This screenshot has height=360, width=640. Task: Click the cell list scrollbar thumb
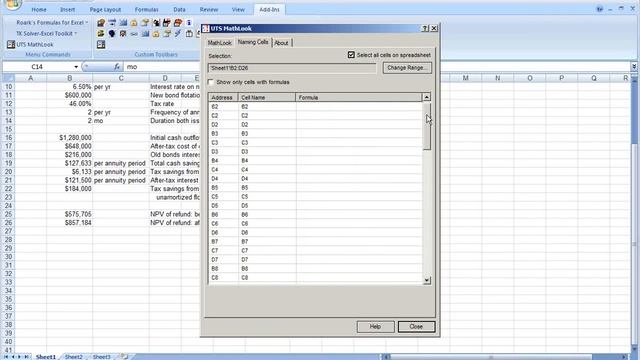(427, 126)
